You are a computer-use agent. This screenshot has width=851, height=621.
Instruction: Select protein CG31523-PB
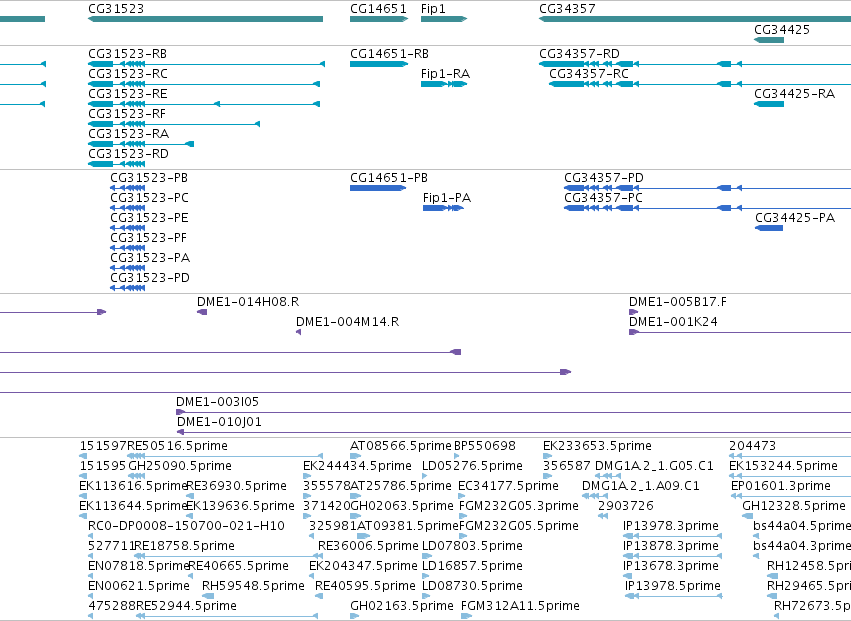tap(149, 178)
